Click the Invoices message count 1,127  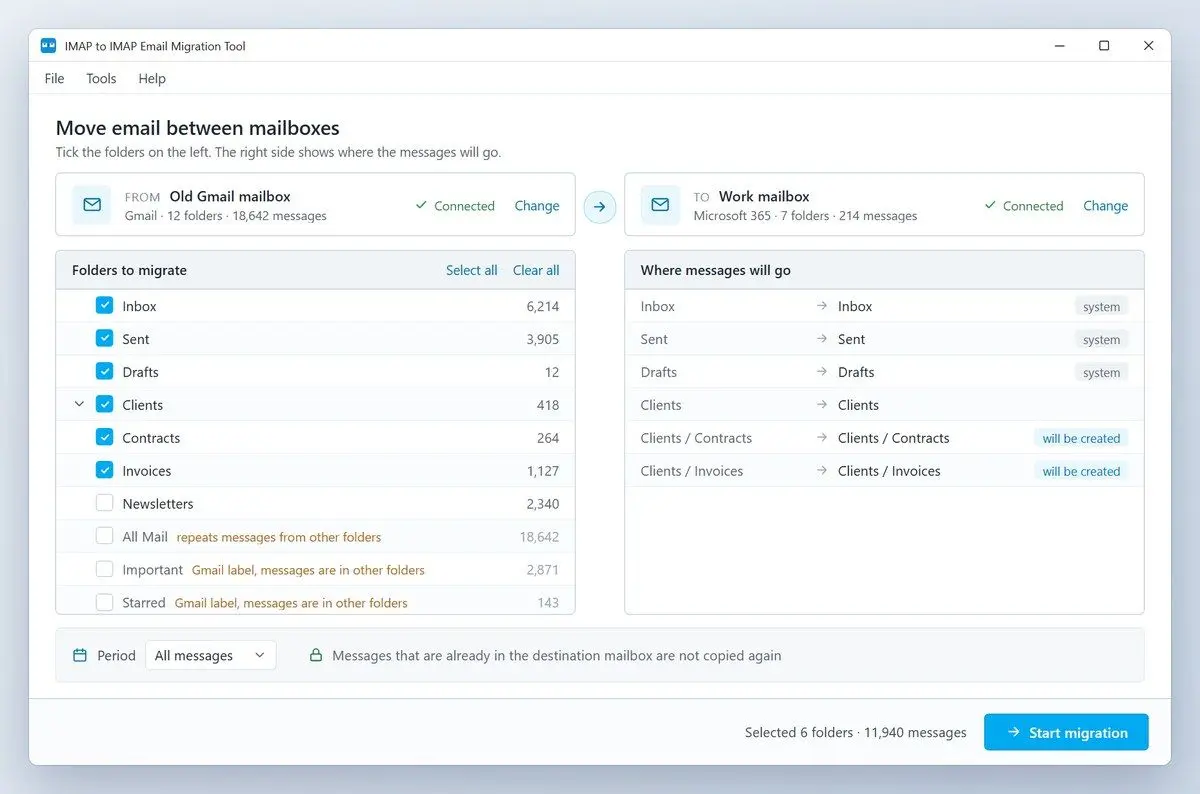point(543,471)
